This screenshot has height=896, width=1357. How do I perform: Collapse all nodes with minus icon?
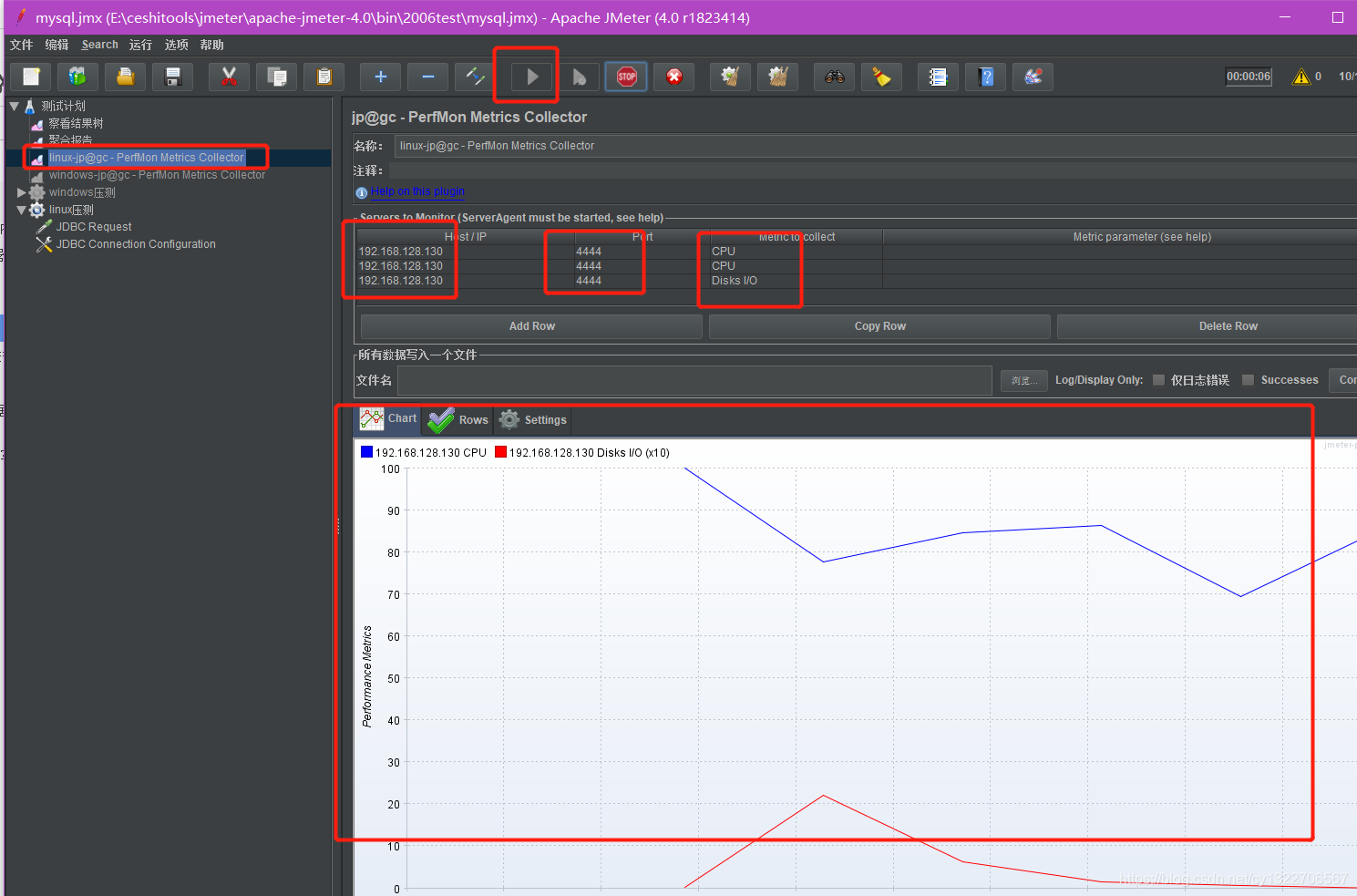click(428, 77)
